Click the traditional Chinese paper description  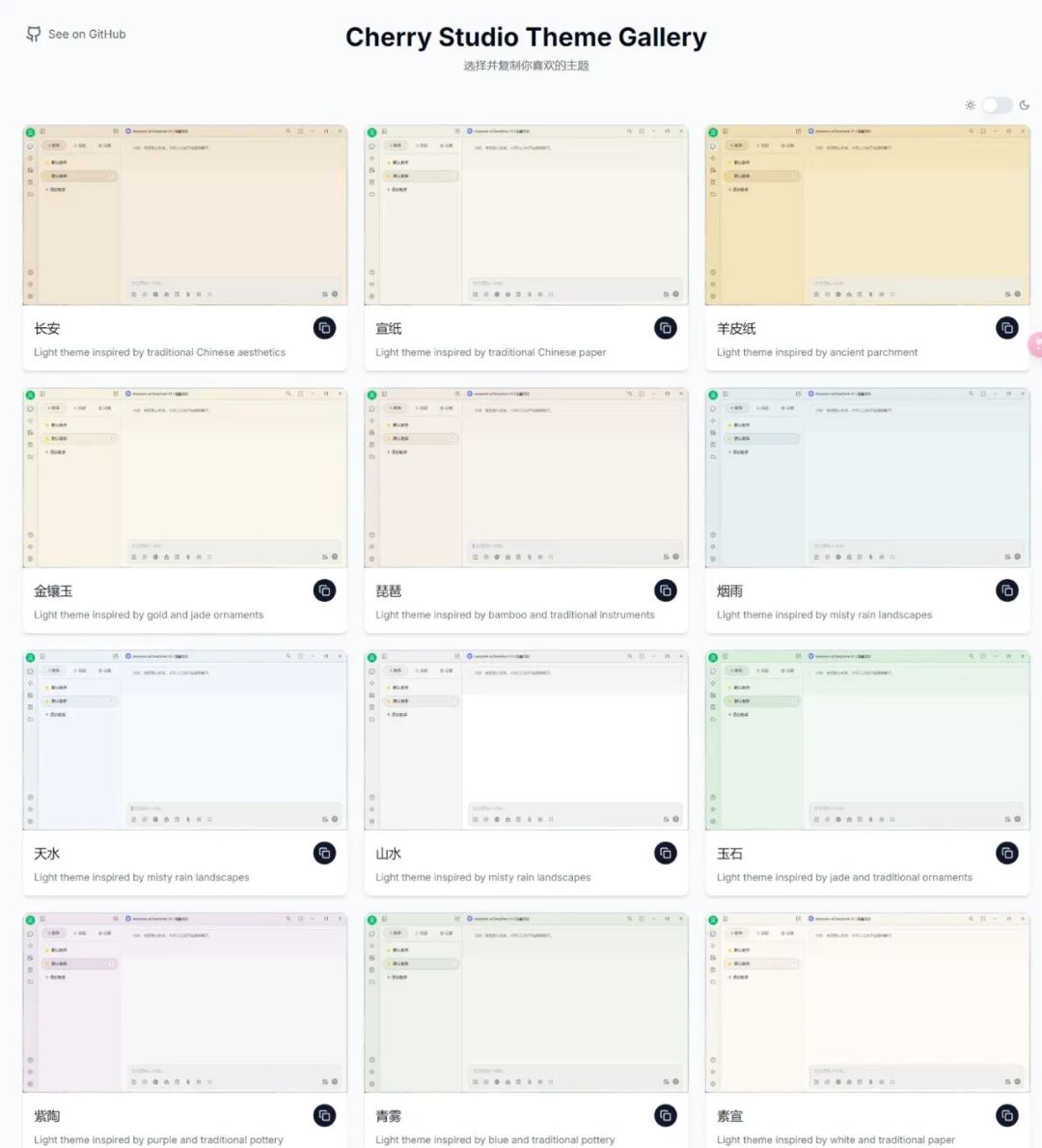(491, 352)
